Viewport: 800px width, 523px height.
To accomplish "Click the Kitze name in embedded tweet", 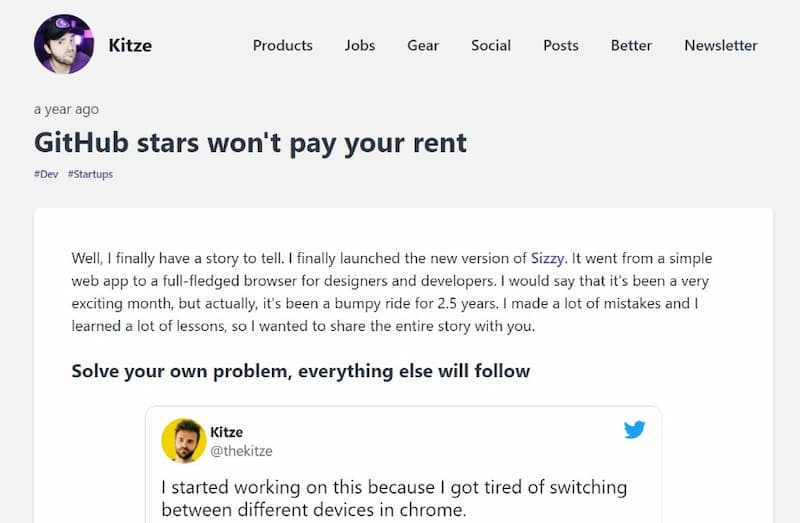I will point(227,432).
